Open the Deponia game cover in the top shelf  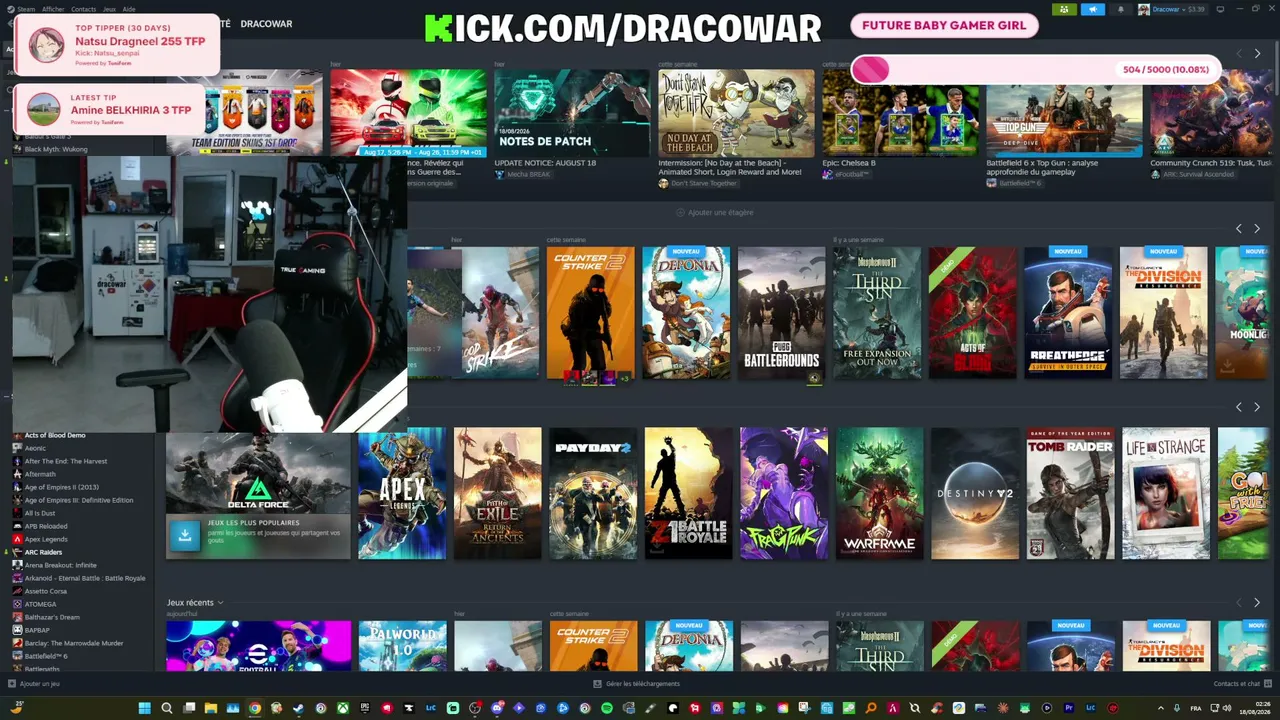[686, 313]
